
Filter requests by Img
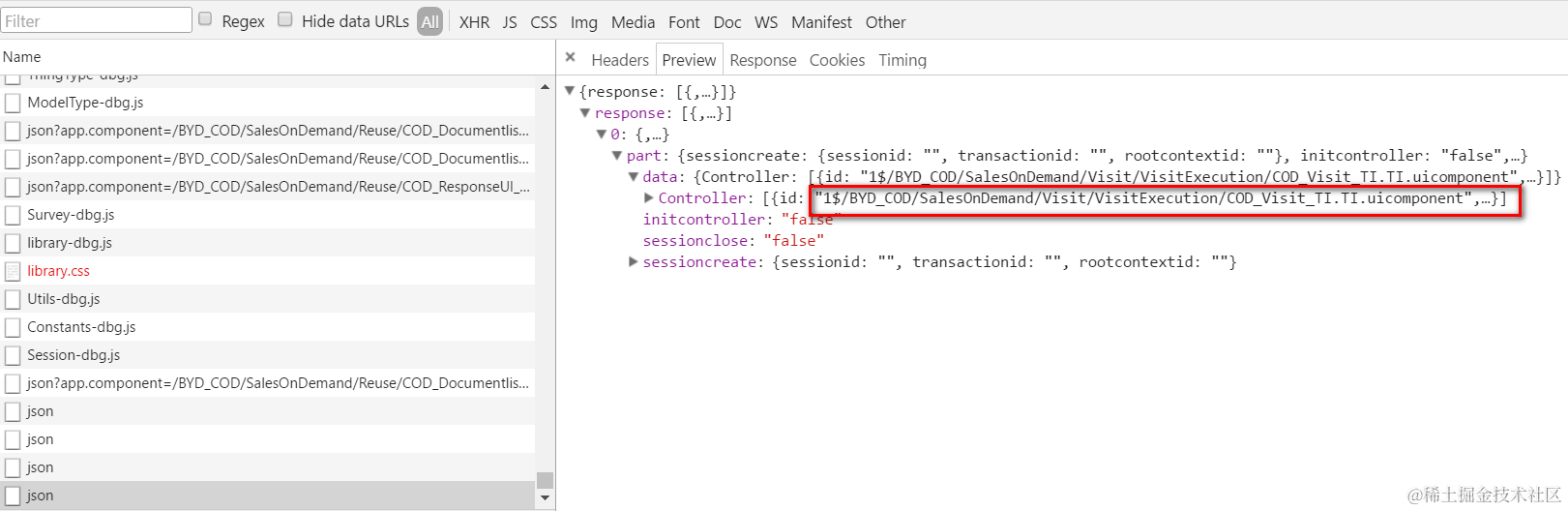tap(583, 22)
